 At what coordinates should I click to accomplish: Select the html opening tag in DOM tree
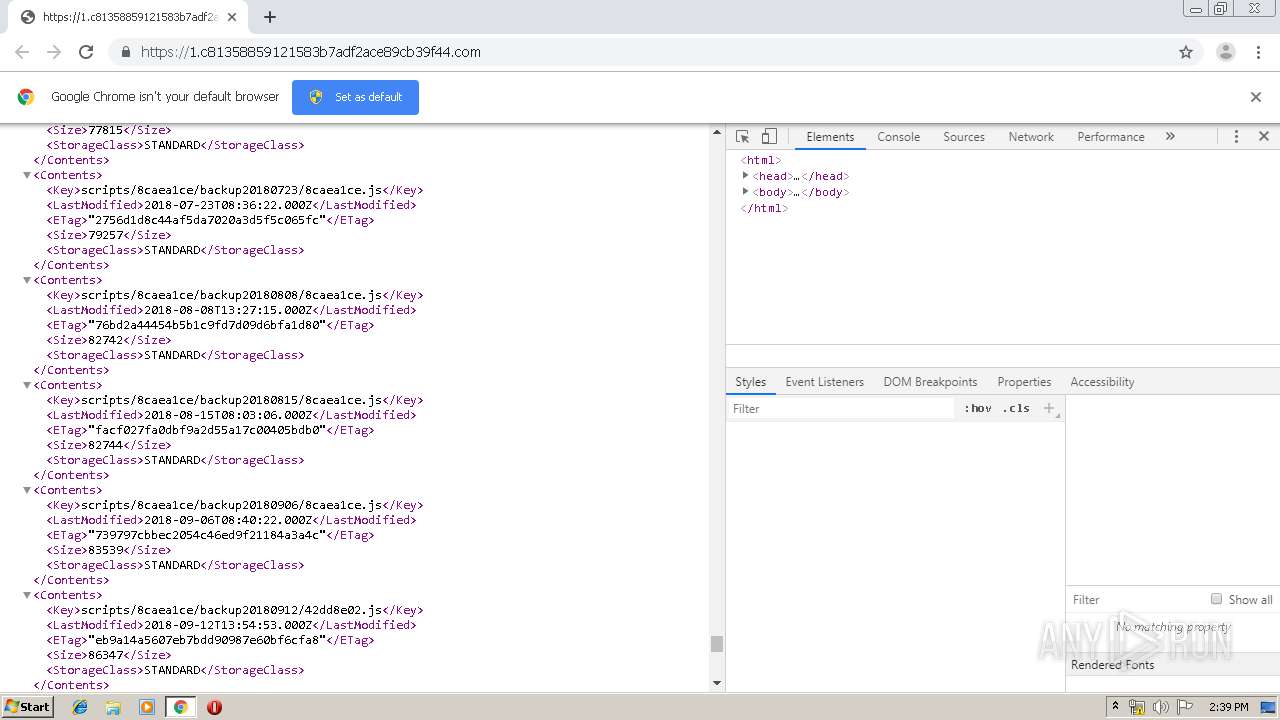(761, 160)
